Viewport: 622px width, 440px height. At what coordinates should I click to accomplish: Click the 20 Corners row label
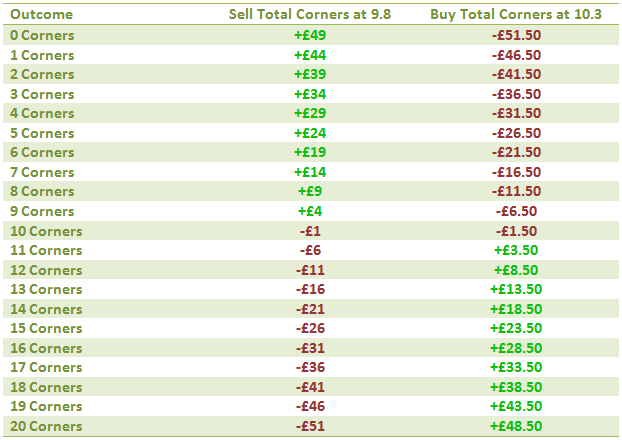46,426
